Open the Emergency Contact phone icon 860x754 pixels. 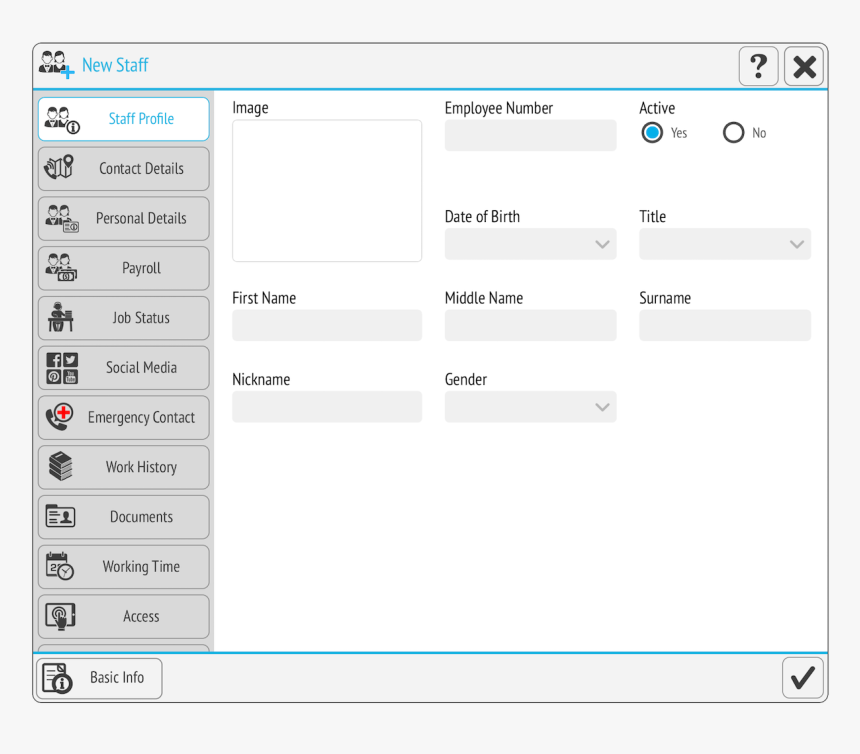61,417
